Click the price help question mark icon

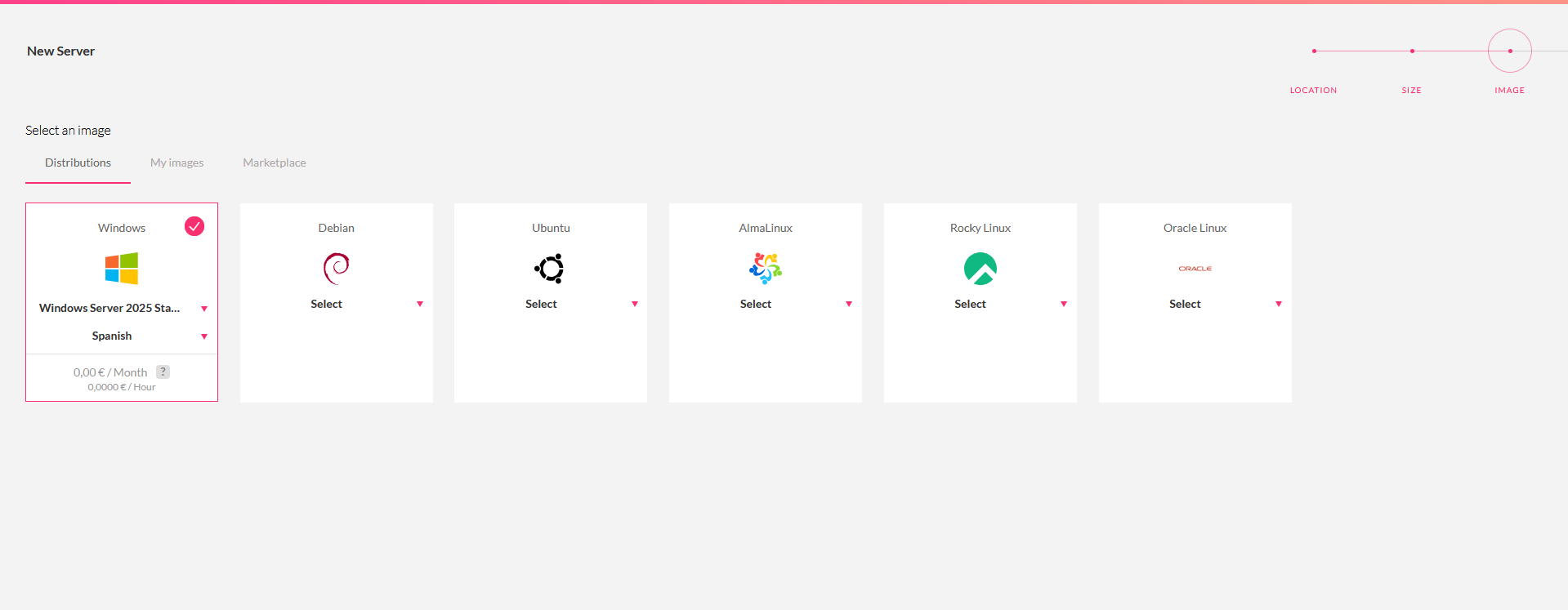click(x=163, y=372)
